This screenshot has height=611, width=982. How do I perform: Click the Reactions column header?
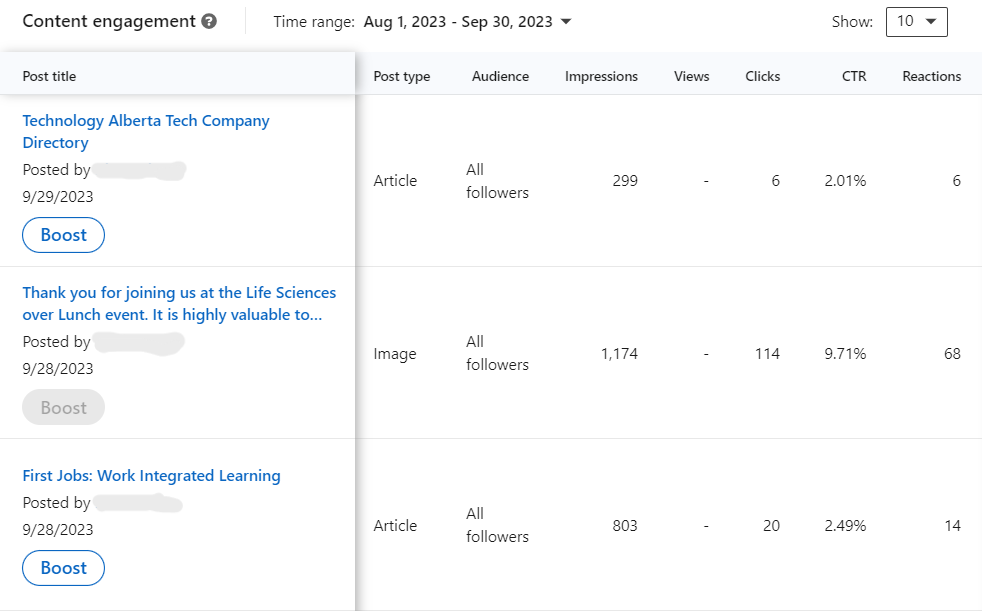(x=931, y=76)
